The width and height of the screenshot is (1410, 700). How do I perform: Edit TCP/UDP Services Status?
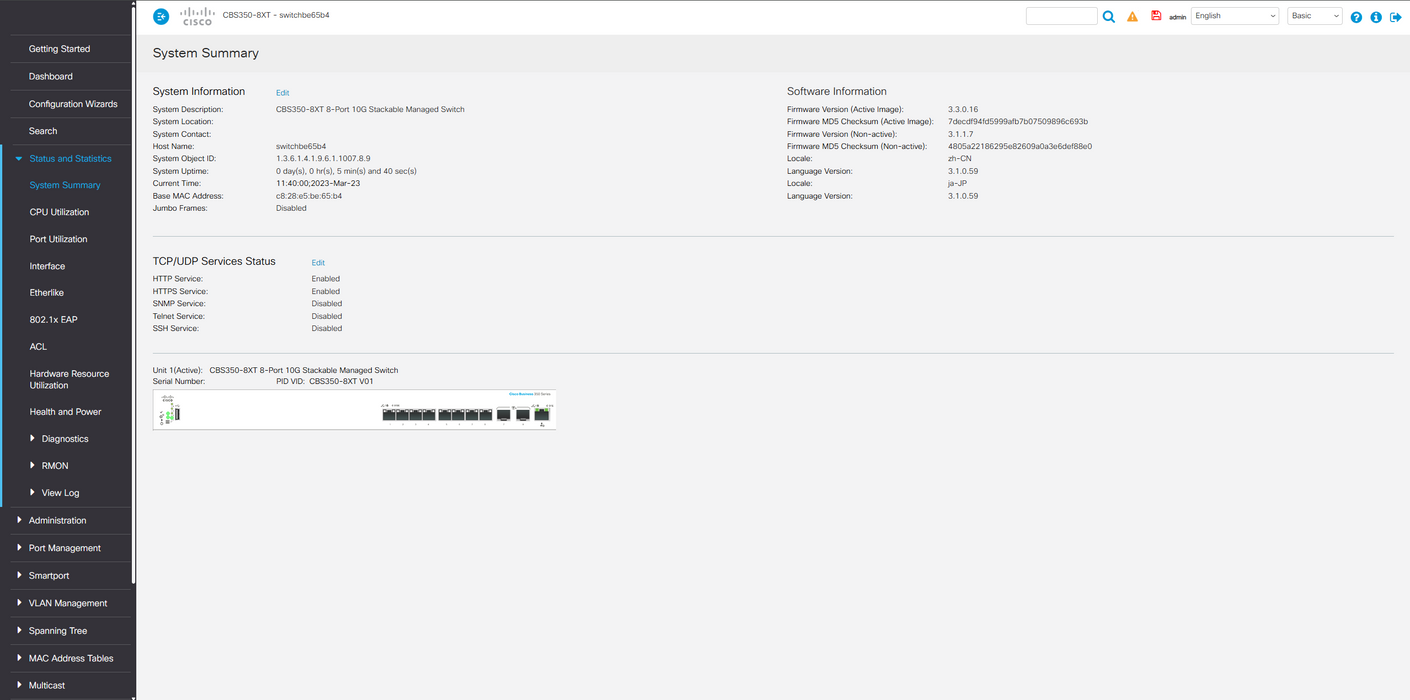point(318,263)
